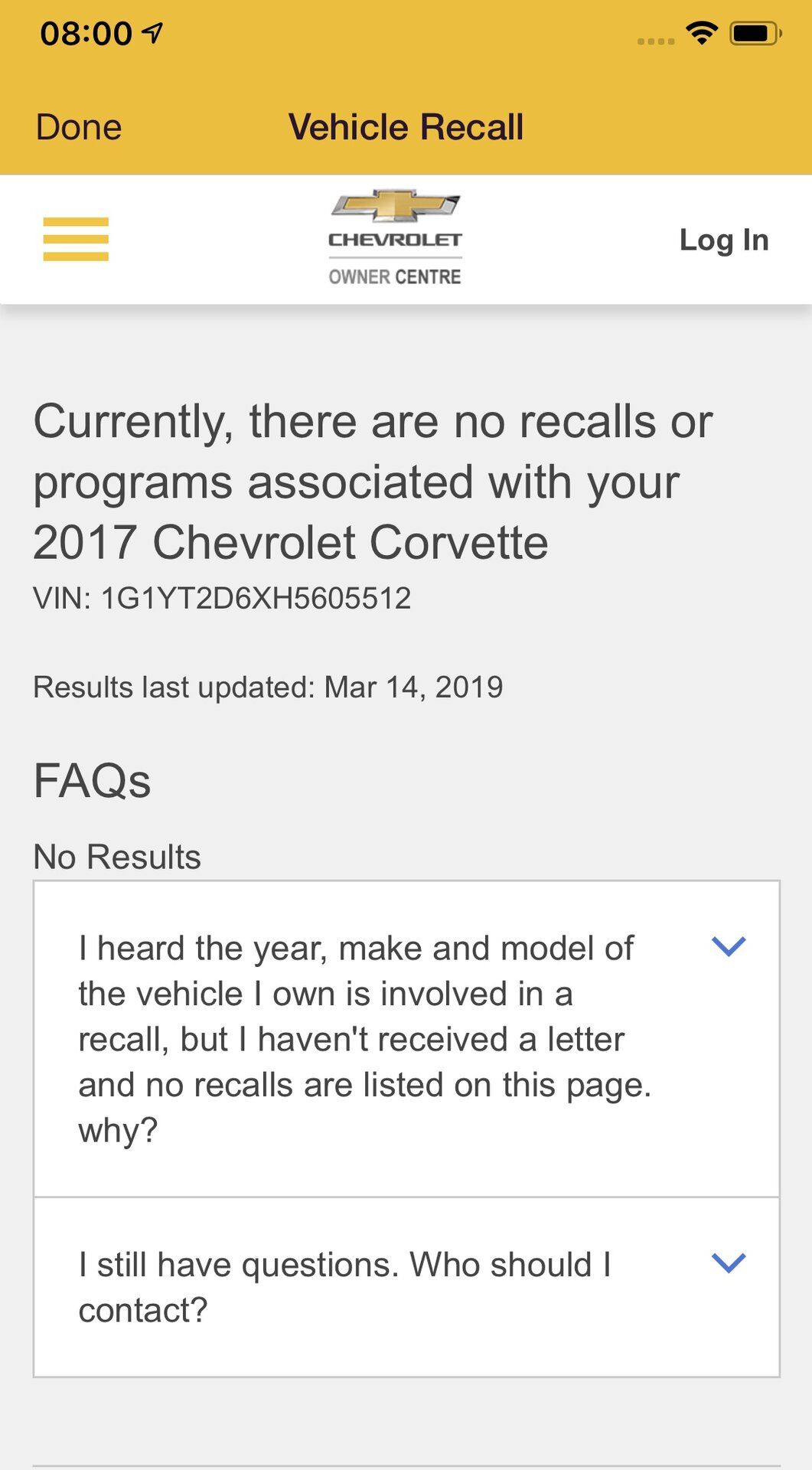Tap the 'Results last updated' date line
812x1470 pixels.
click(x=268, y=687)
